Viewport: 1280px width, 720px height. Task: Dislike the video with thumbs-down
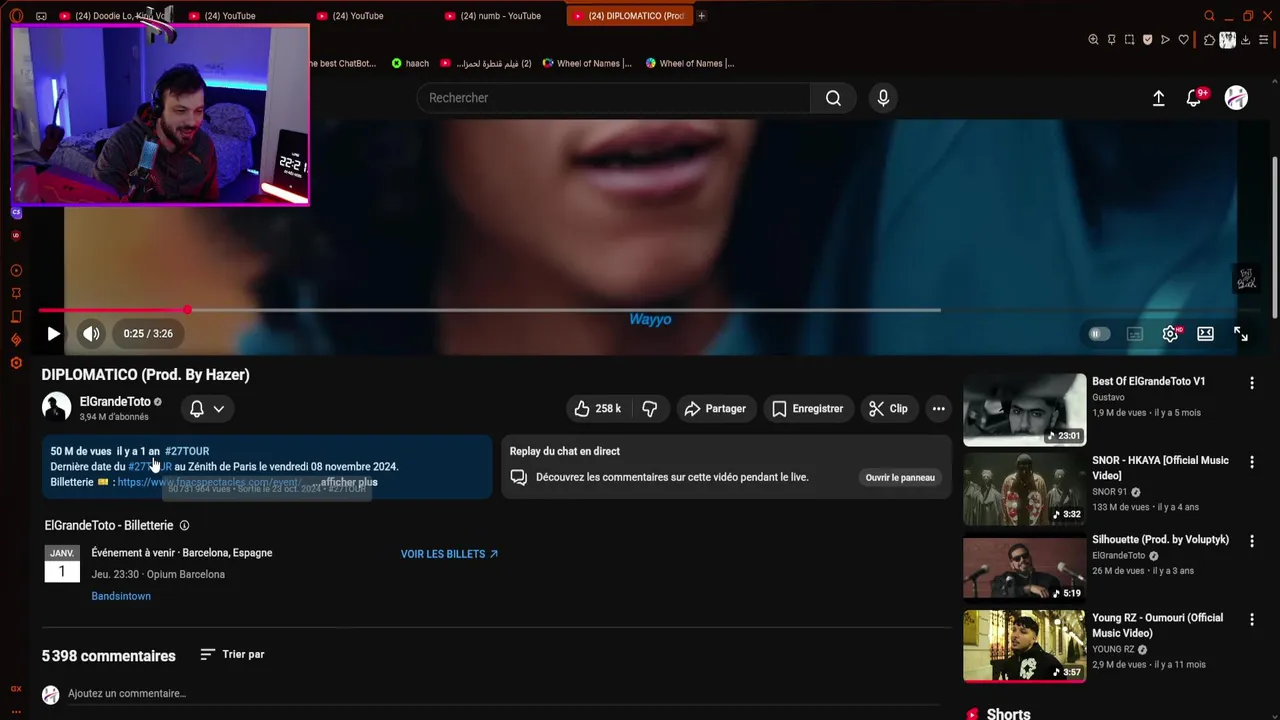point(650,409)
